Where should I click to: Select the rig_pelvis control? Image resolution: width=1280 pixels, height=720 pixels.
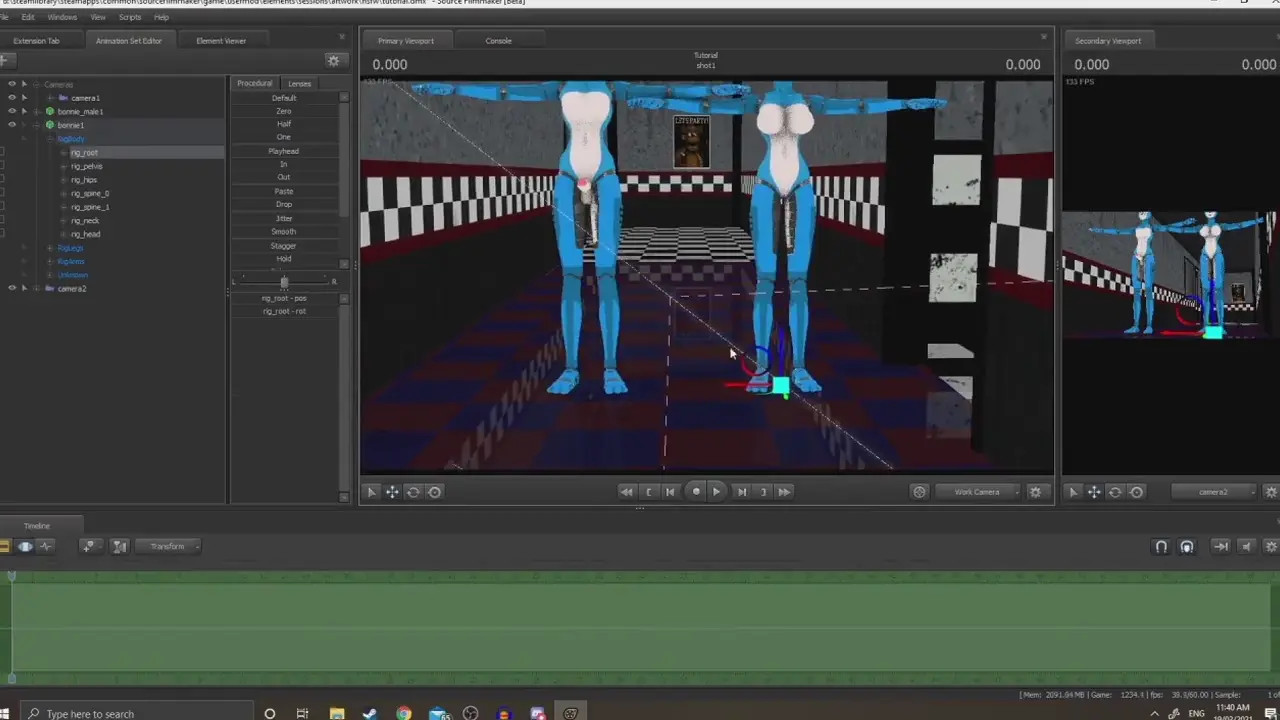[x=87, y=166]
